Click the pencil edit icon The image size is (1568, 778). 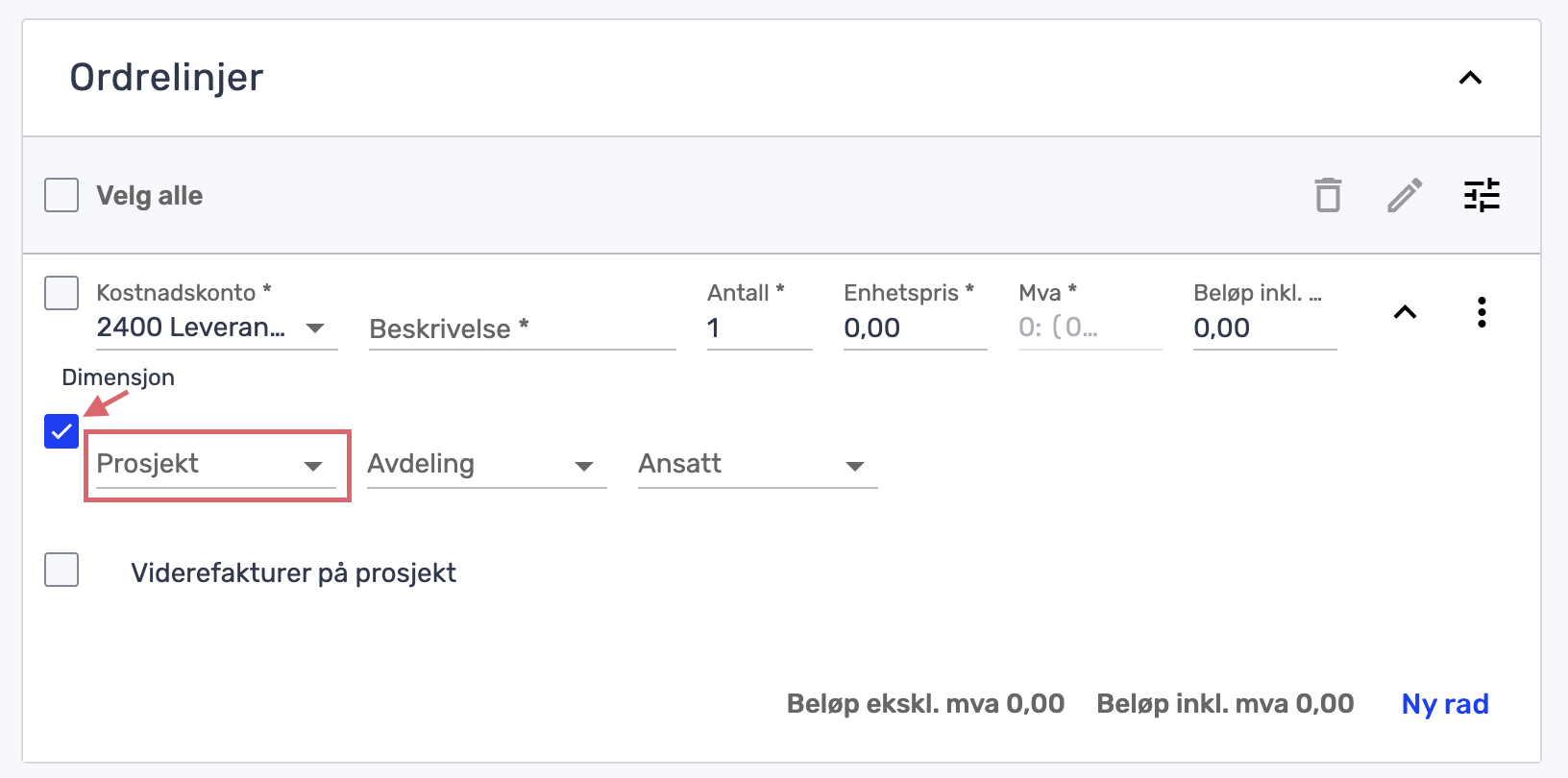click(1405, 195)
